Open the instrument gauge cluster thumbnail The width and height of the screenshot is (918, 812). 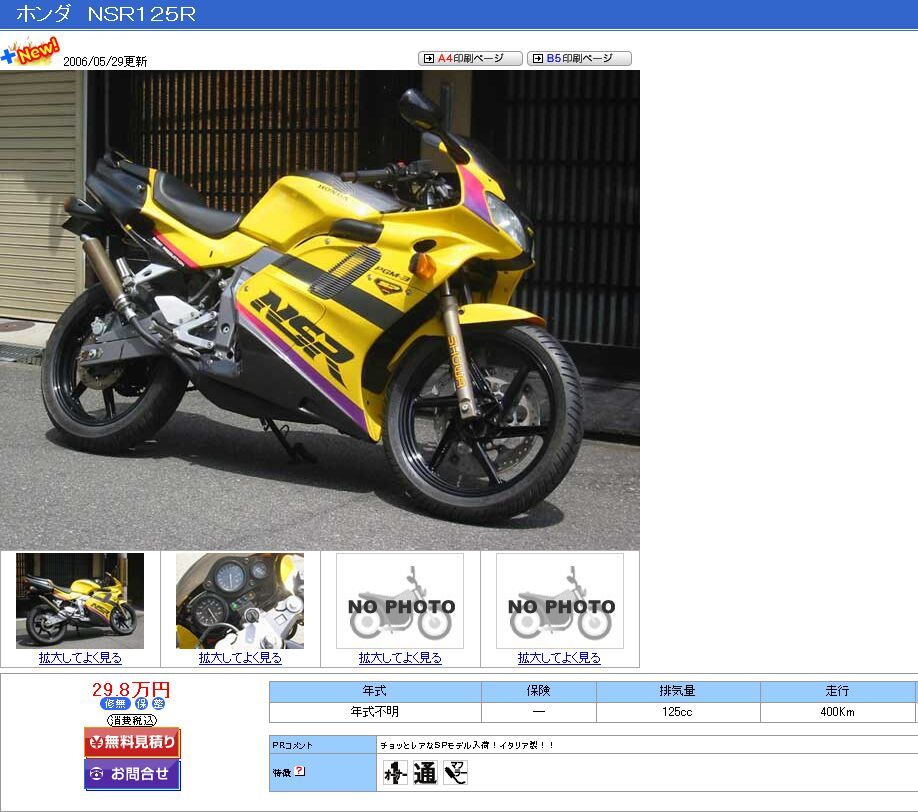click(x=240, y=601)
